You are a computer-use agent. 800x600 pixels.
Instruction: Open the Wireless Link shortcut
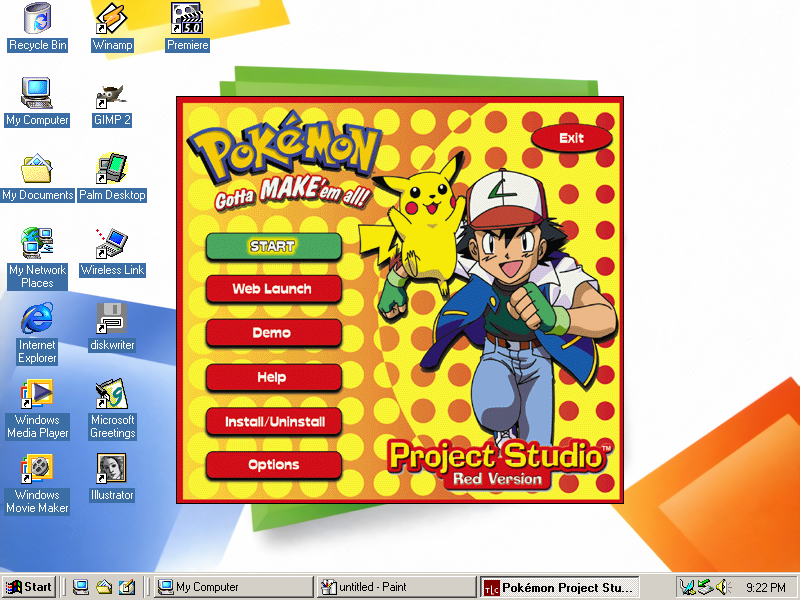point(111,245)
